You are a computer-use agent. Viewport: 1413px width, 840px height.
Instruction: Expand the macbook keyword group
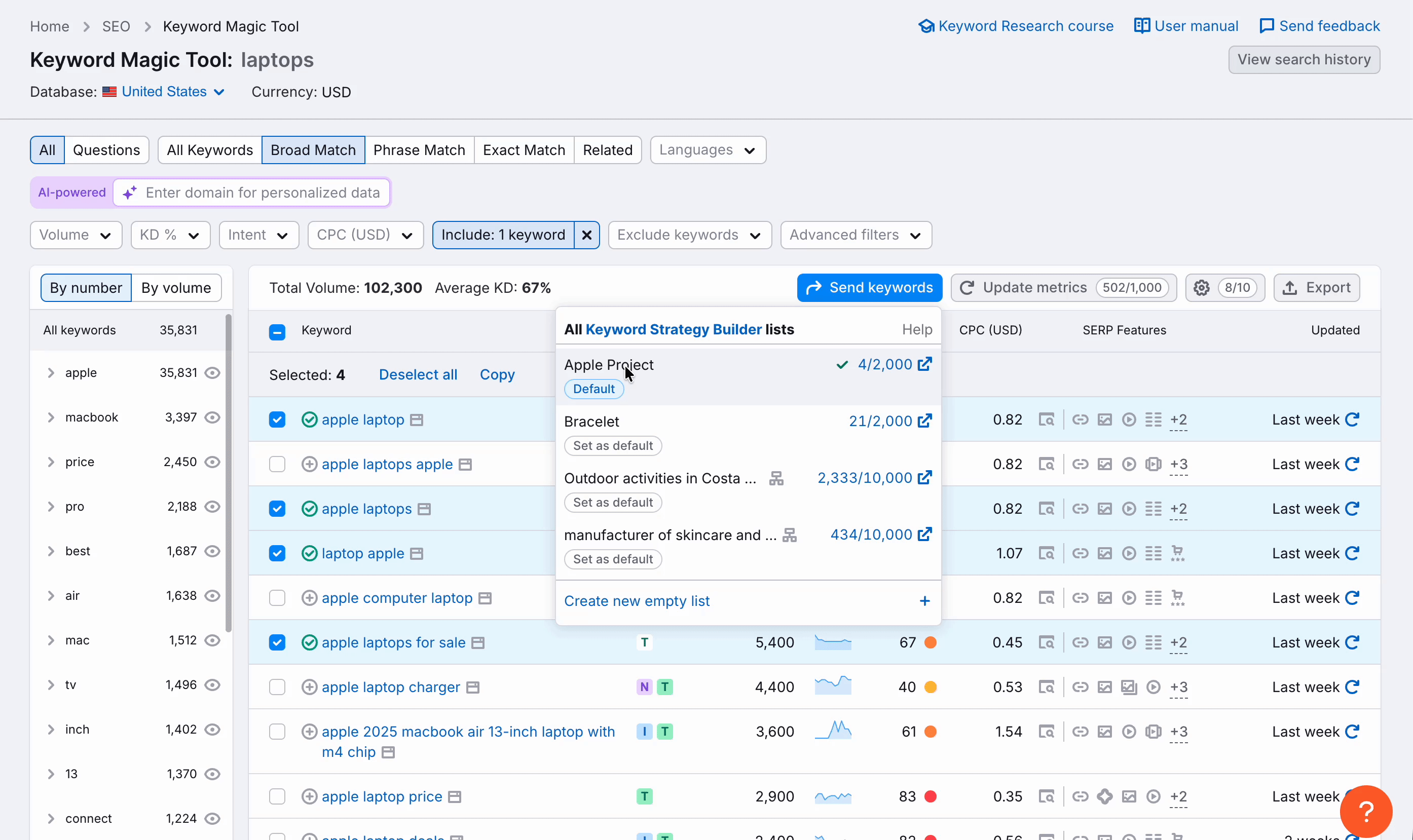pos(50,417)
